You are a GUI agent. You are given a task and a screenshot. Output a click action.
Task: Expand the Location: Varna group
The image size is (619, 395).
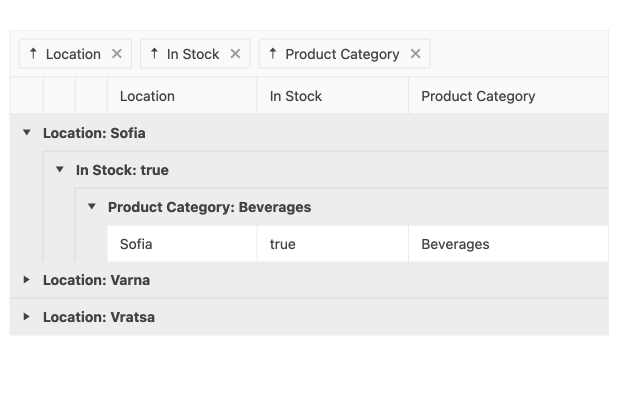26,280
